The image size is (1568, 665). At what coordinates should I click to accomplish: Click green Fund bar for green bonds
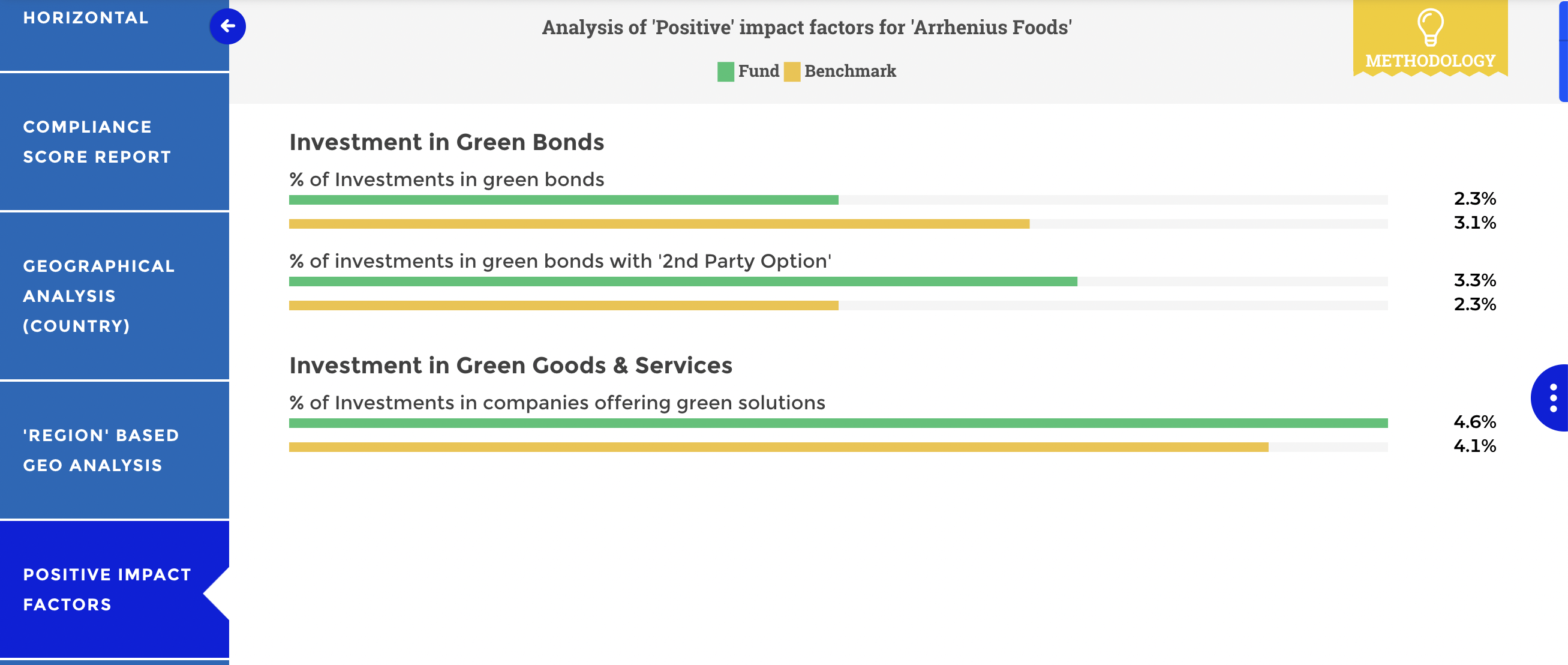click(x=563, y=200)
